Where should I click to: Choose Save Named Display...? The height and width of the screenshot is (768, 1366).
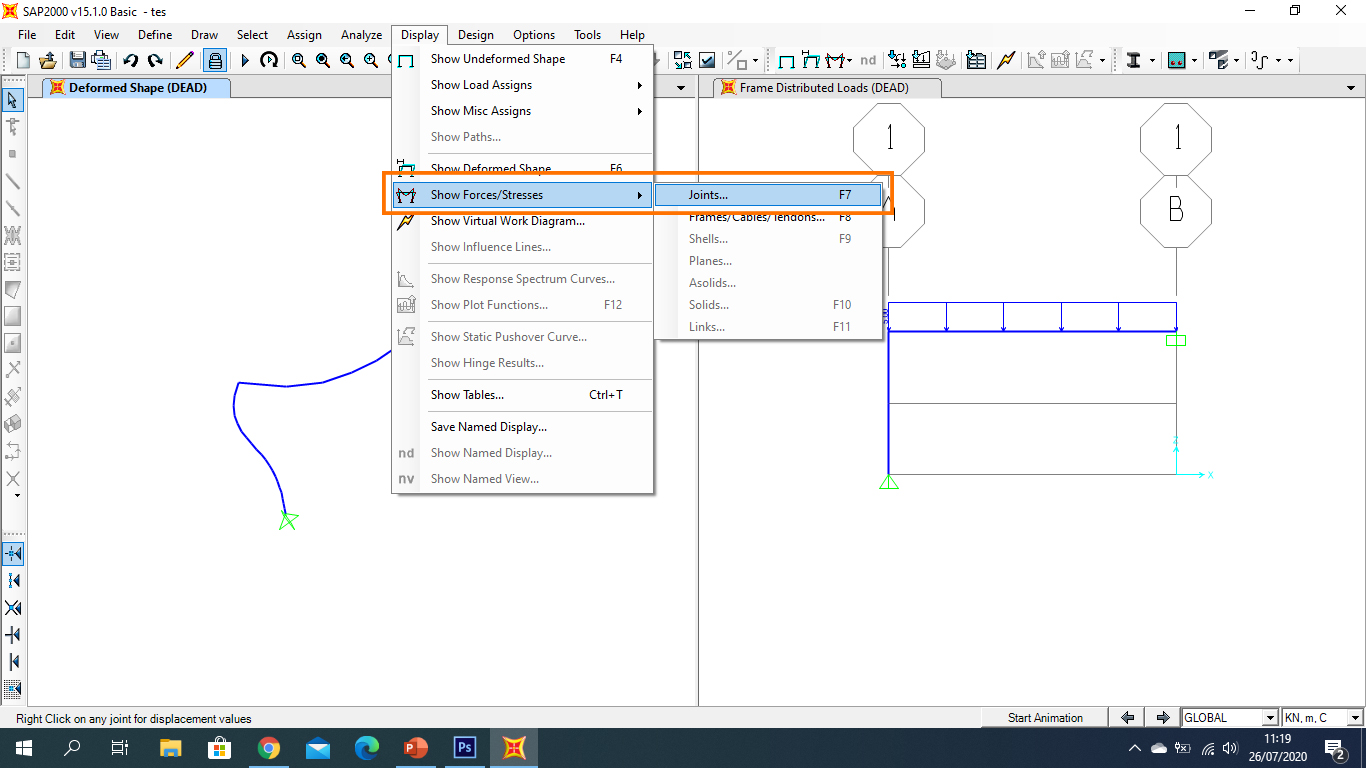[523, 427]
